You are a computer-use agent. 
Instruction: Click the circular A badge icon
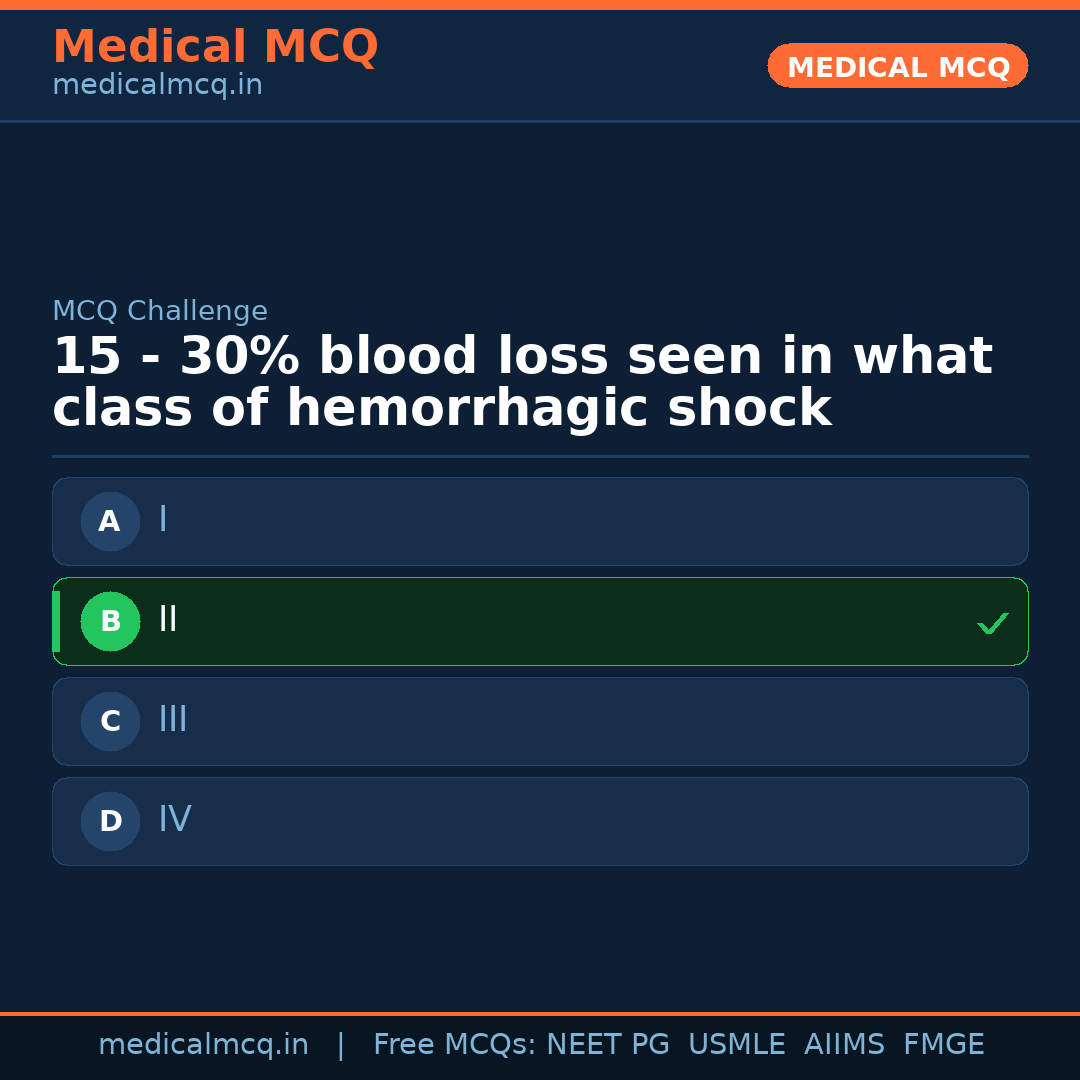coord(110,521)
